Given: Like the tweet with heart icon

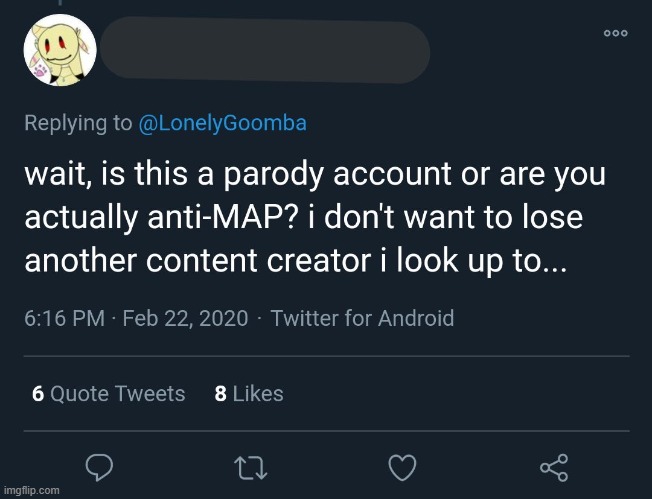Looking at the screenshot, I should [402, 467].
